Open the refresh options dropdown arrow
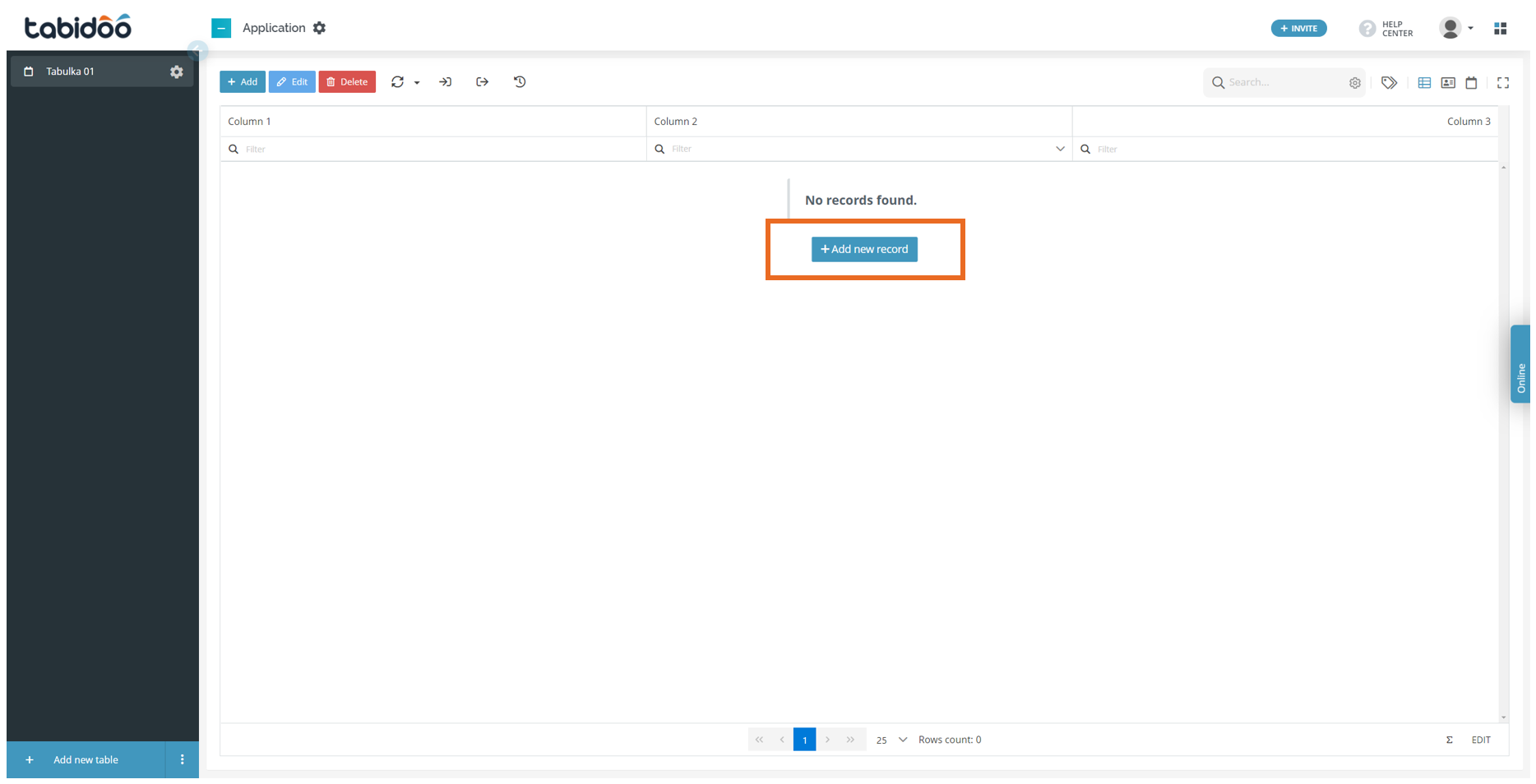 coord(417,82)
